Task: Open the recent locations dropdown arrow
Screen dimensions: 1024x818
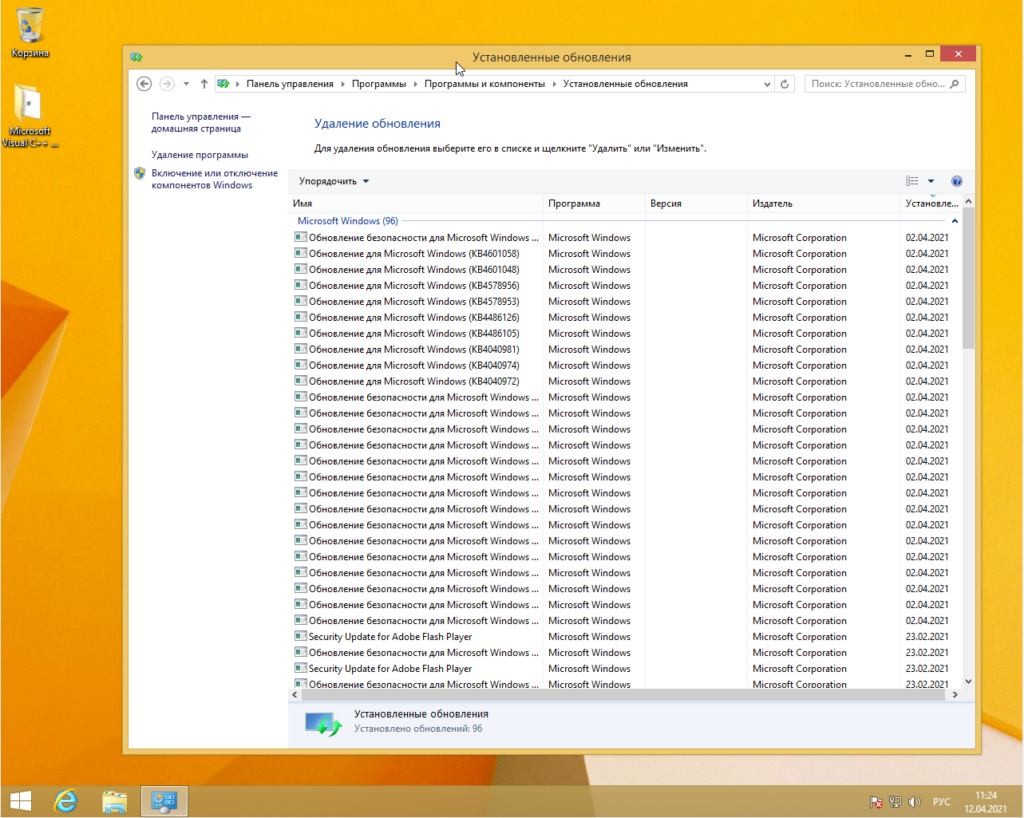Action: (186, 84)
